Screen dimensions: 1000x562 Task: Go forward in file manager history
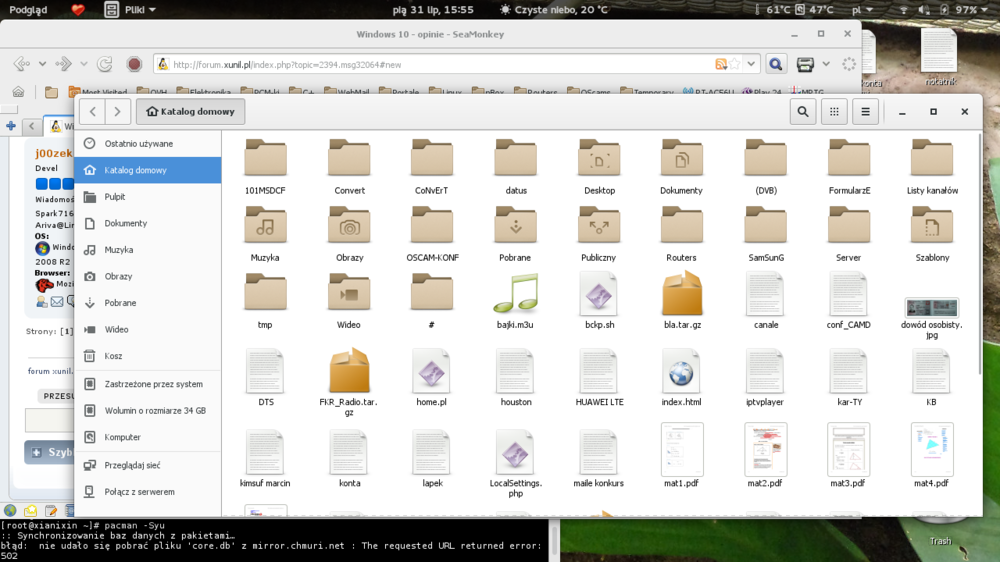118,112
